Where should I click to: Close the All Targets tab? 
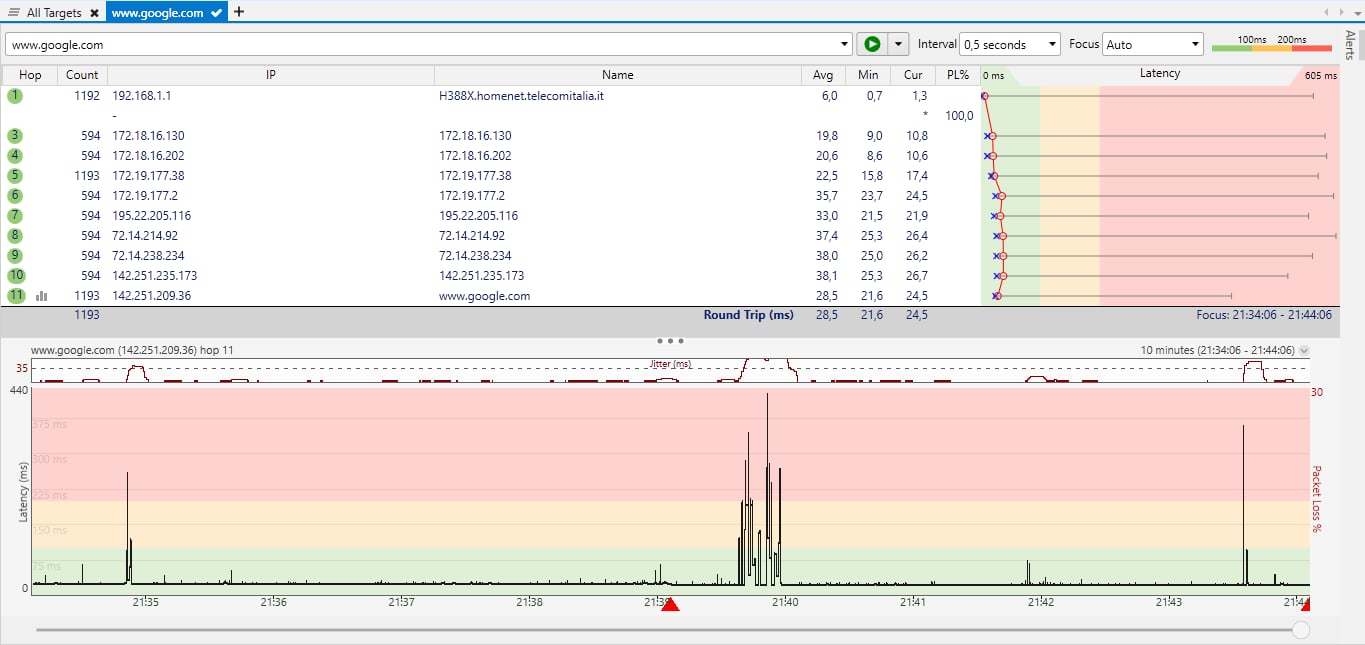[94, 13]
